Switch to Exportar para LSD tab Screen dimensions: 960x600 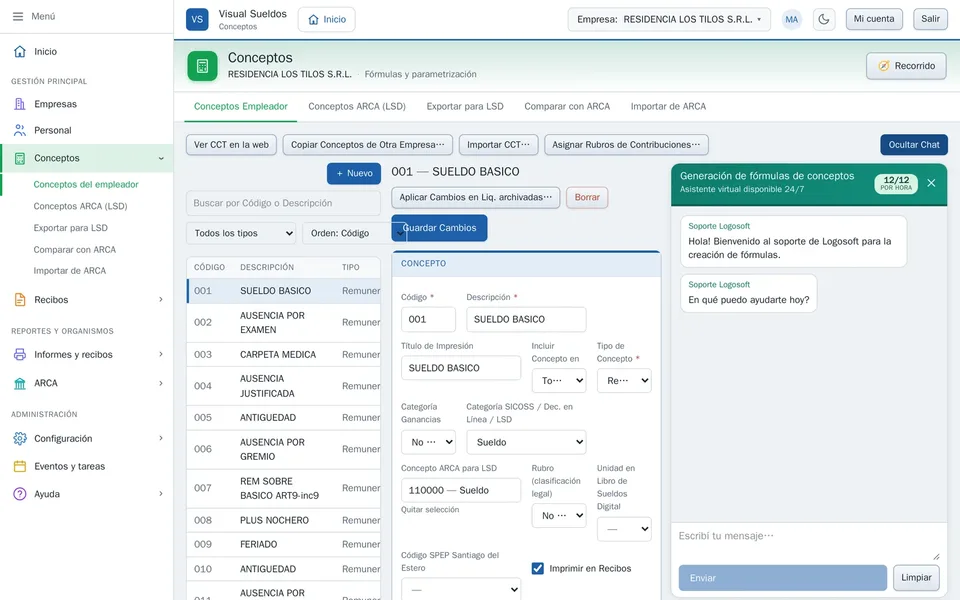click(x=465, y=107)
